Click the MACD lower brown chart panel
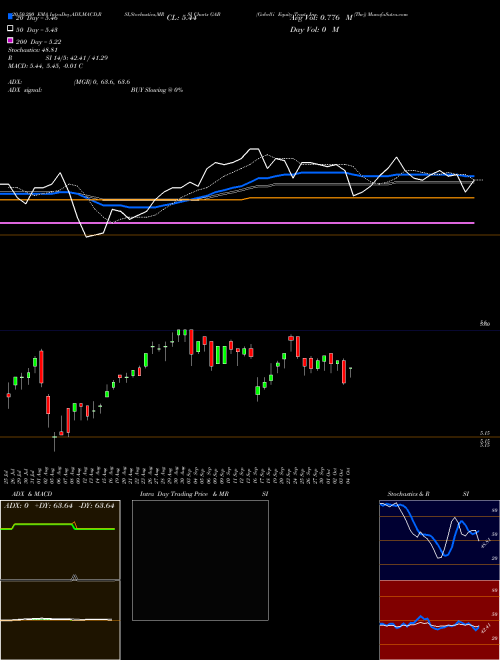500x660 pixels. [x=60, y=620]
